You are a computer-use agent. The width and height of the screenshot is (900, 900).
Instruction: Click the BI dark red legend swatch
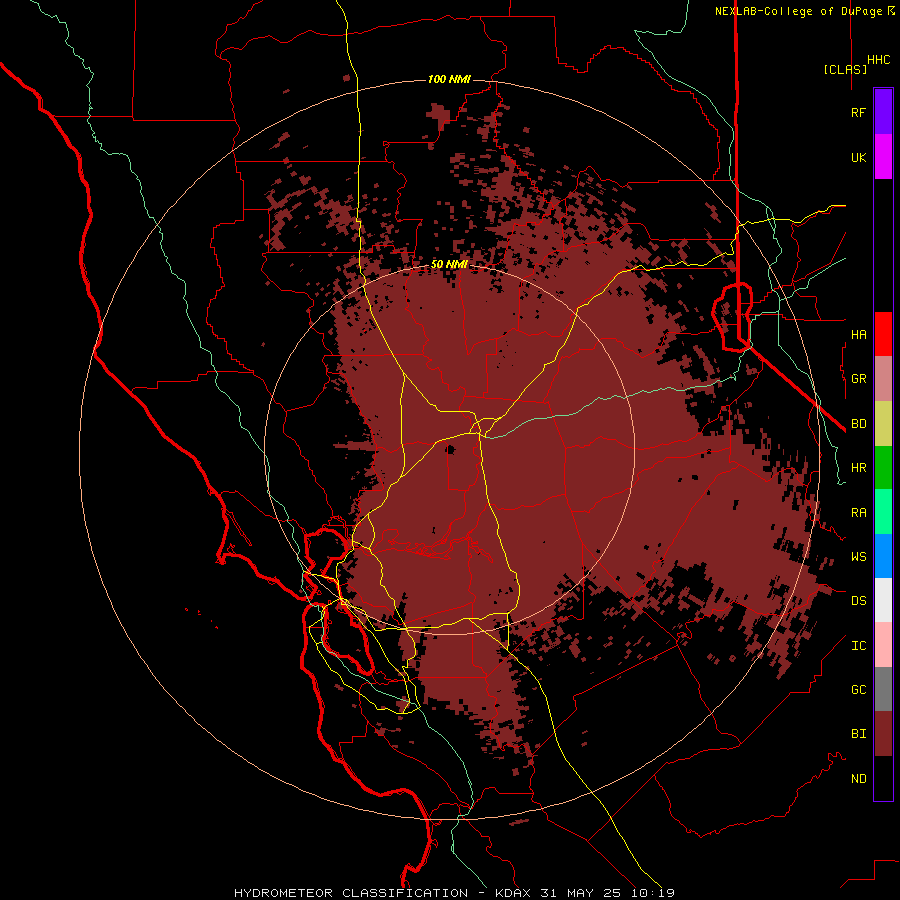(x=883, y=734)
